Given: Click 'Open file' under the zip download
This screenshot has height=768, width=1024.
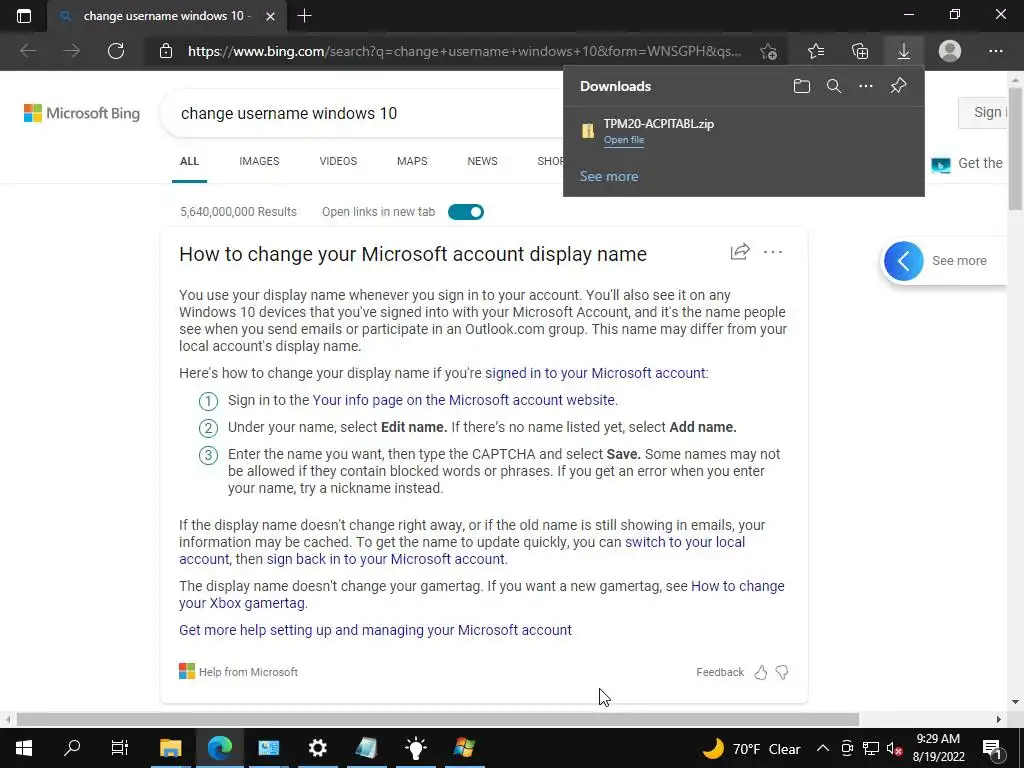Looking at the screenshot, I should [624, 140].
